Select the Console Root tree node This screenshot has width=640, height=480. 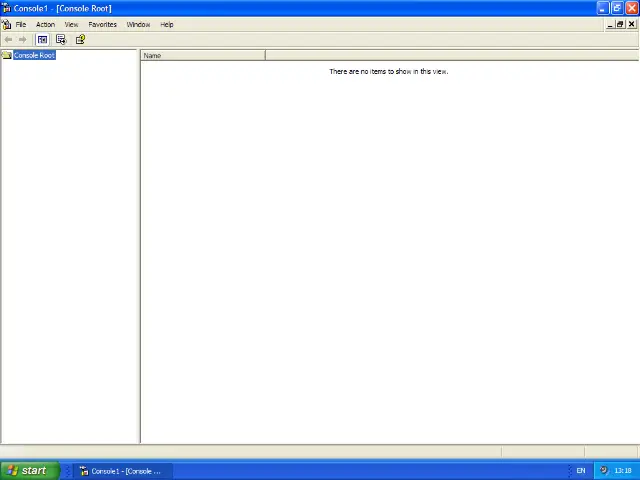[x=34, y=55]
